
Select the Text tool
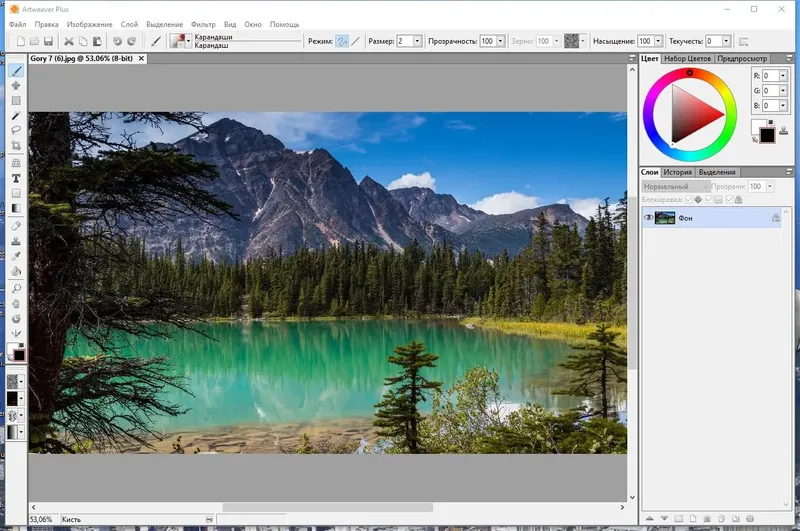coord(16,179)
